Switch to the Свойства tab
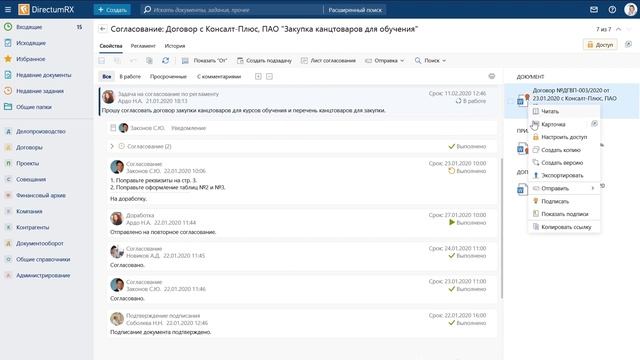This screenshot has height=360, width=640. (111, 46)
